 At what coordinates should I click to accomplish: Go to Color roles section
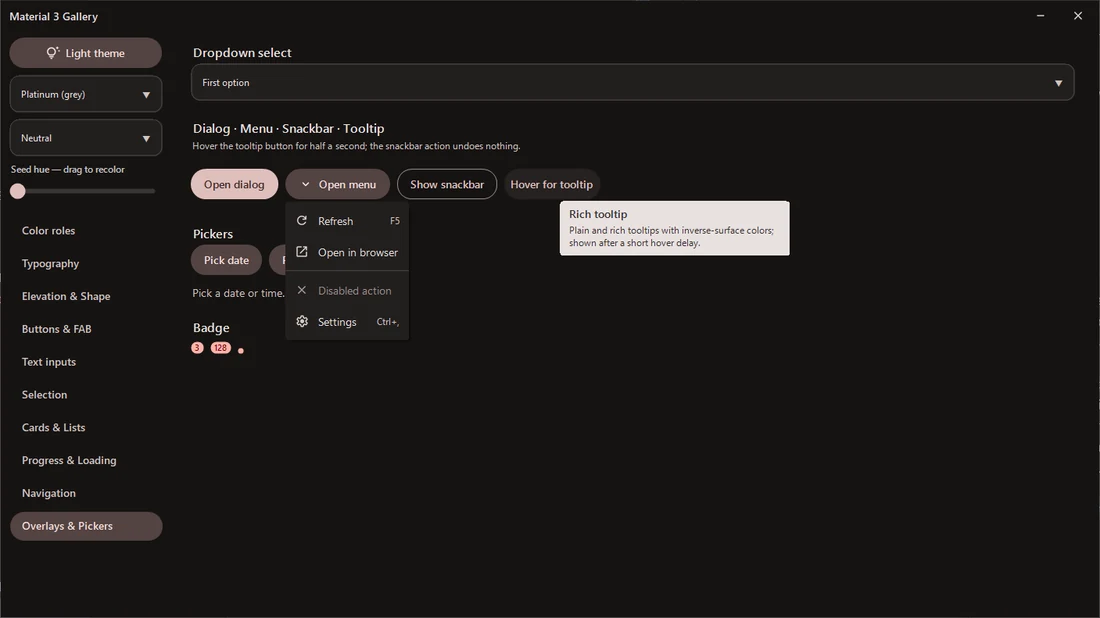click(x=86, y=231)
